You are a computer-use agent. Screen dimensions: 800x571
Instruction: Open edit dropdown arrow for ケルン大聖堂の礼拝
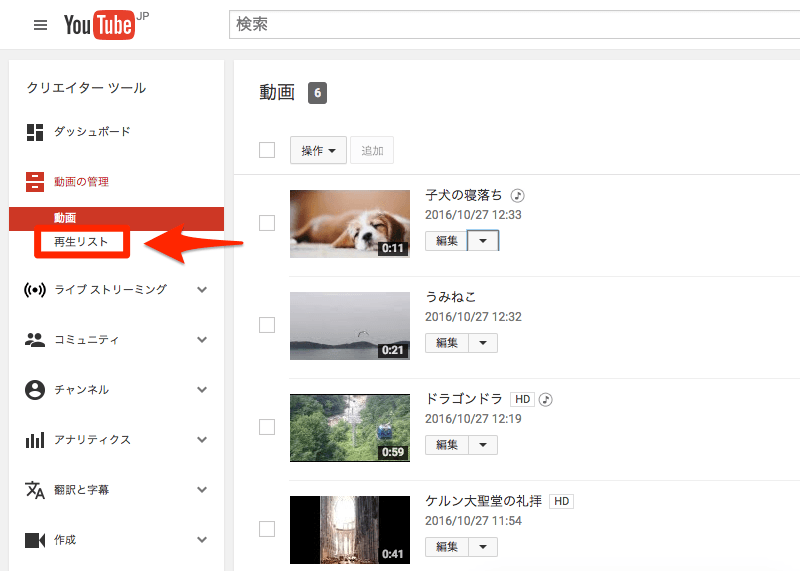click(x=483, y=547)
